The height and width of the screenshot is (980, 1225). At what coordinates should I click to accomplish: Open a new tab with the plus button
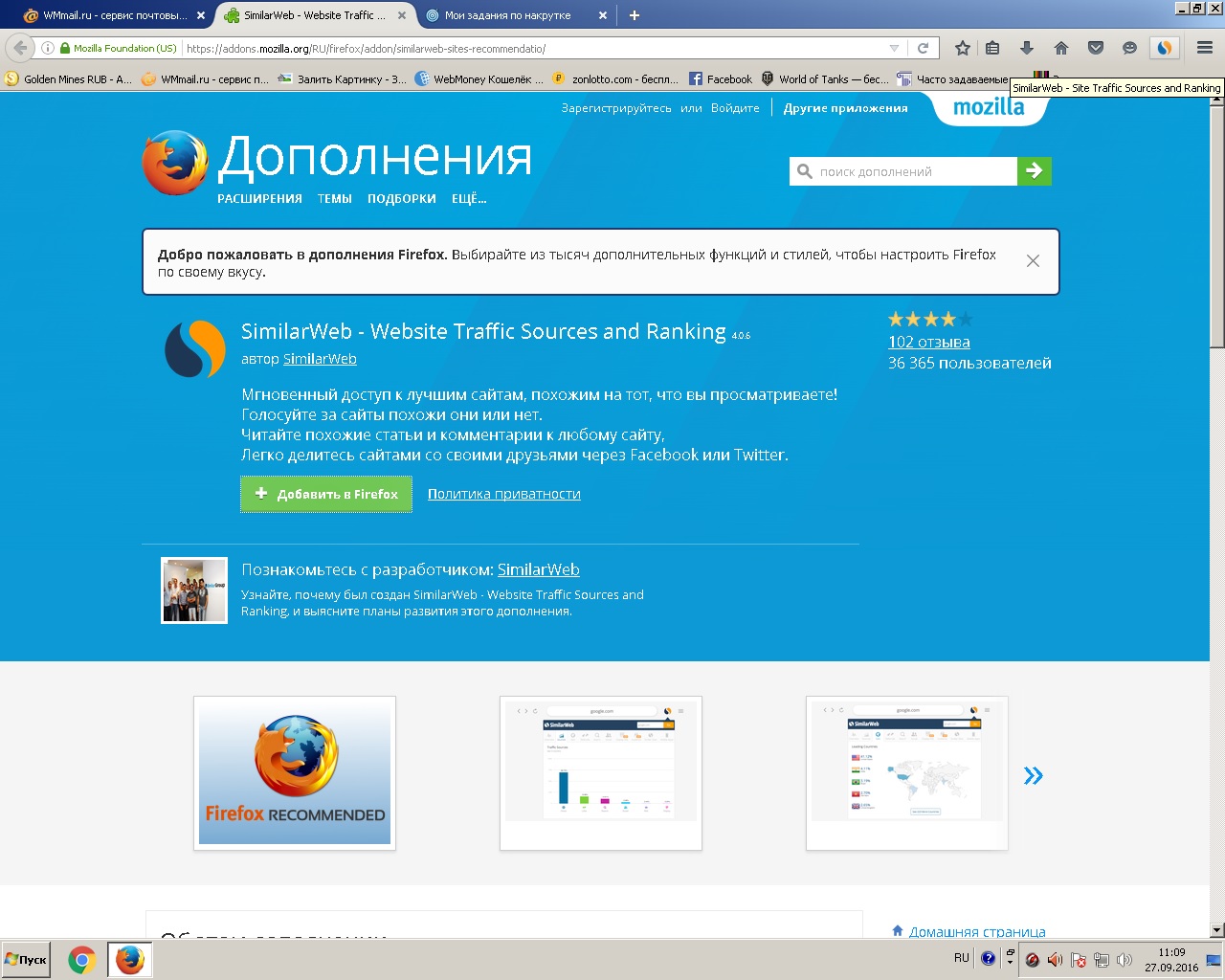point(635,15)
